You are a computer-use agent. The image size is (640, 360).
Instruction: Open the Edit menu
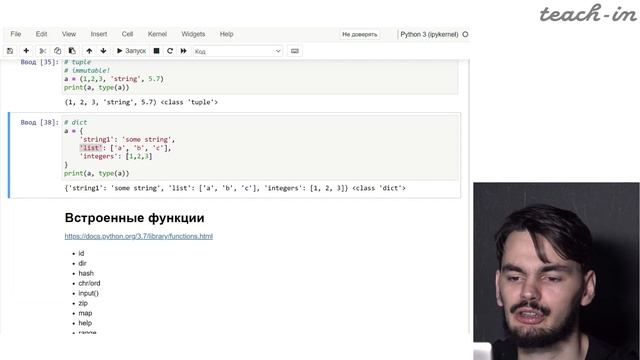point(41,34)
